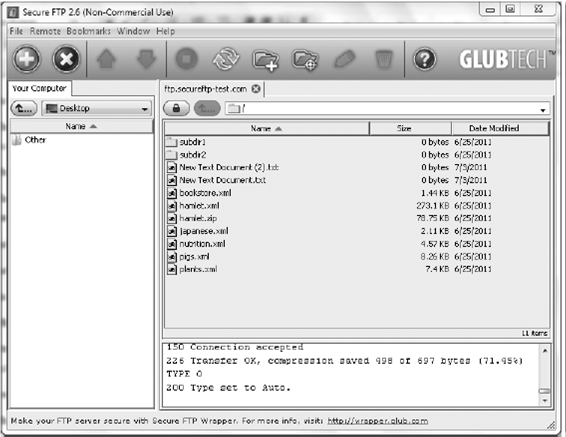566x437 pixels.
Task: Open the Bookmarks menu
Action: click(x=88, y=31)
